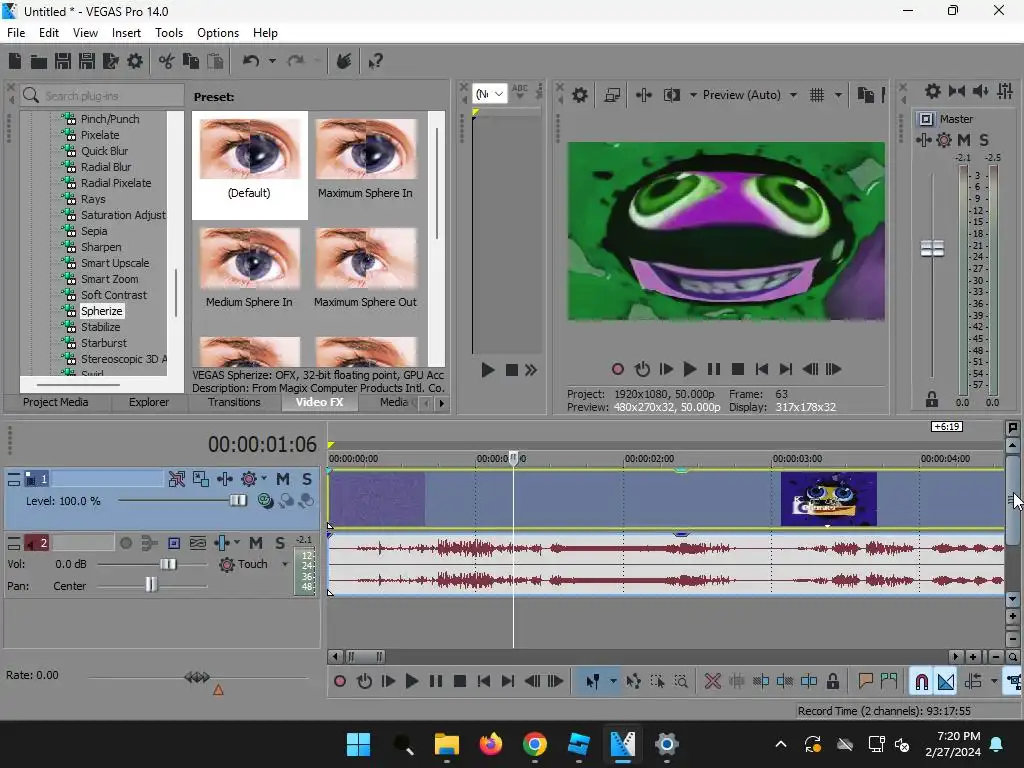
Task: Cut selection with scissors icon
Action: pyautogui.click(x=167, y=61)
